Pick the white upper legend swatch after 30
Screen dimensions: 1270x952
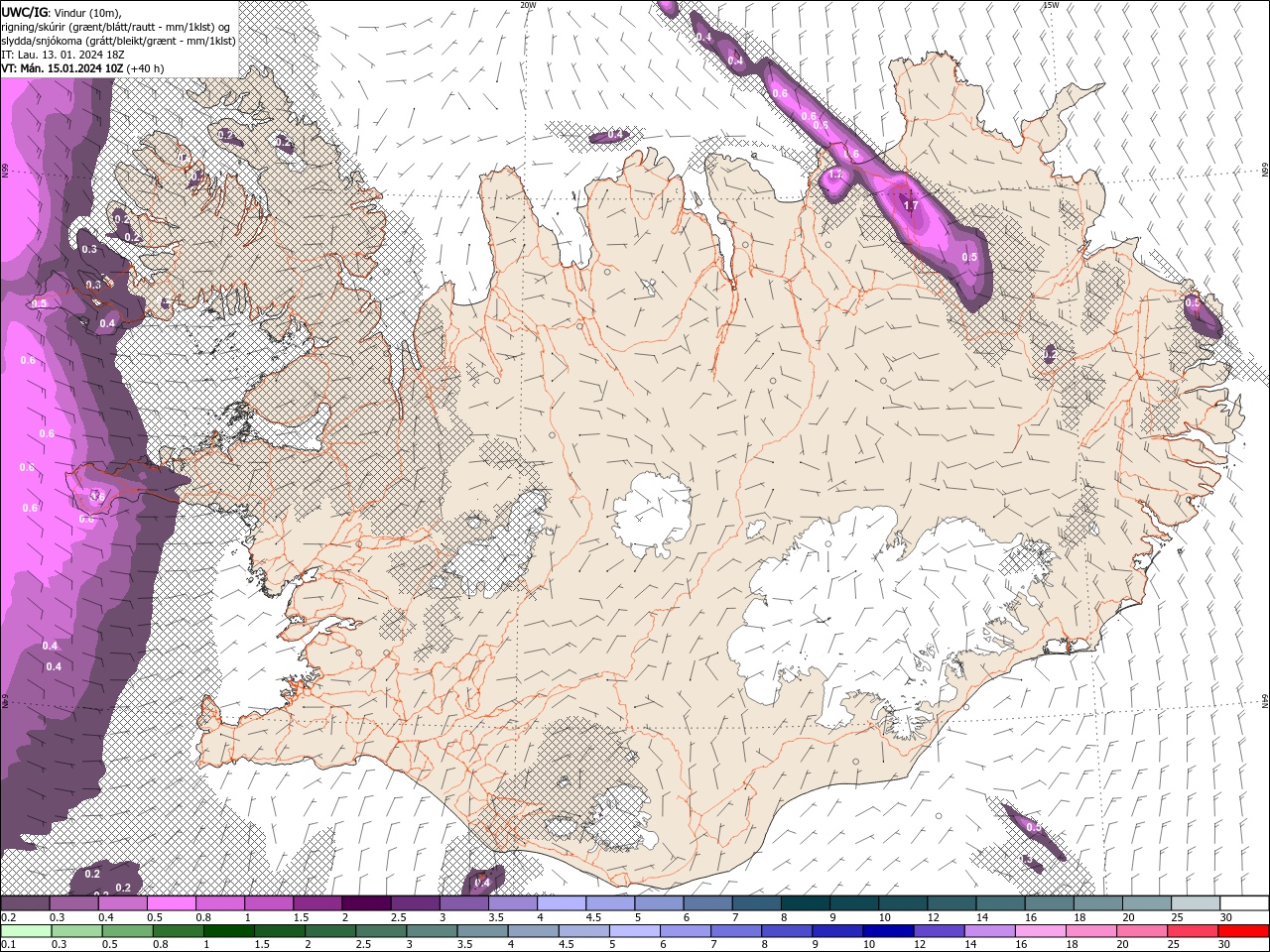[1245, 902]
